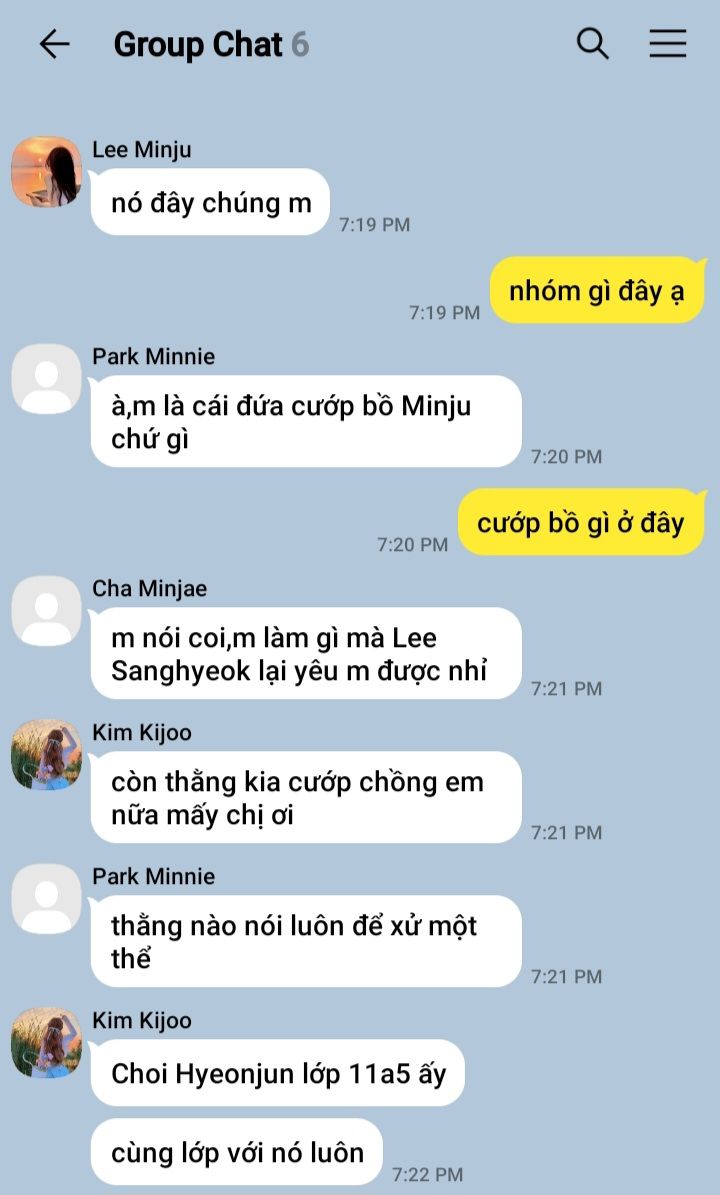Tap the yellow bubble 'cướp bồ gì ở đây'
Screen dimensions: 720x1195
pos(581,522)
